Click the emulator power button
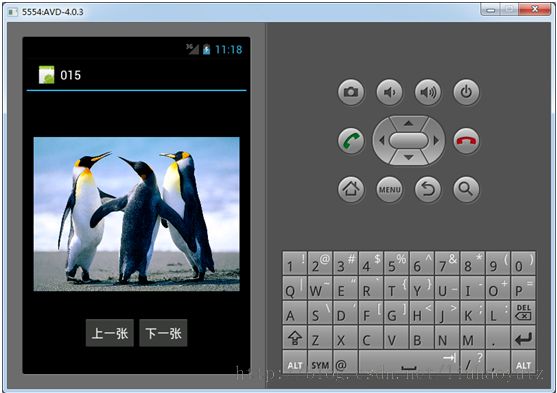This screenshot has width=557, height=393. click(466, 92)
